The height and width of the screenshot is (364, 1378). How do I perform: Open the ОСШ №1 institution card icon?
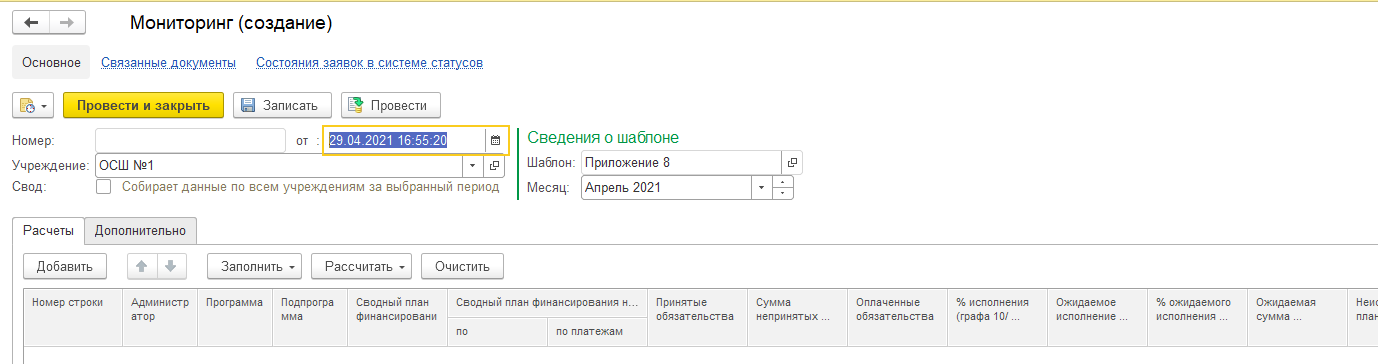click(x=495, y=165)
